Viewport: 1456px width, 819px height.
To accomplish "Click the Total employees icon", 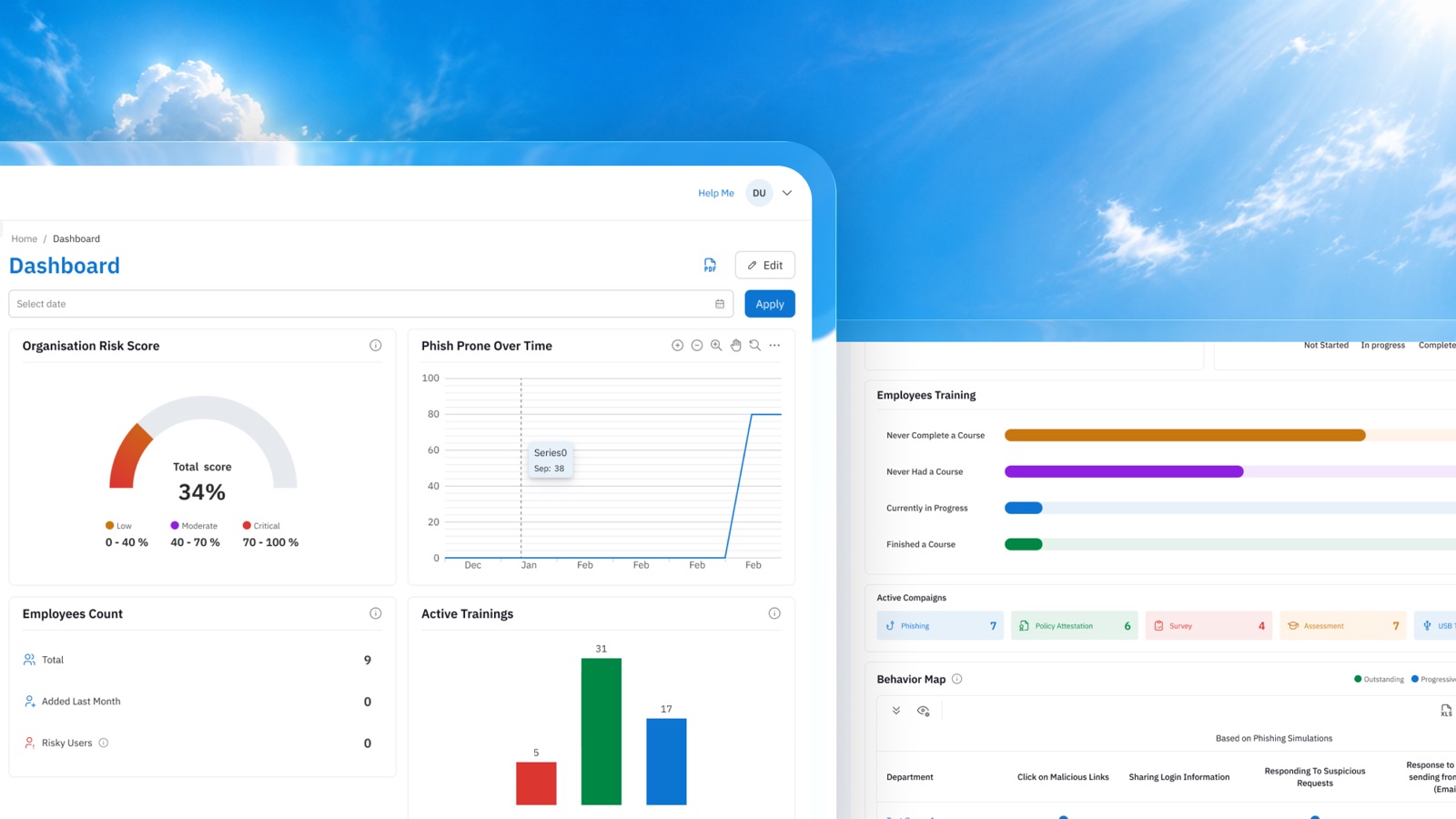I will tap(29, 660).
